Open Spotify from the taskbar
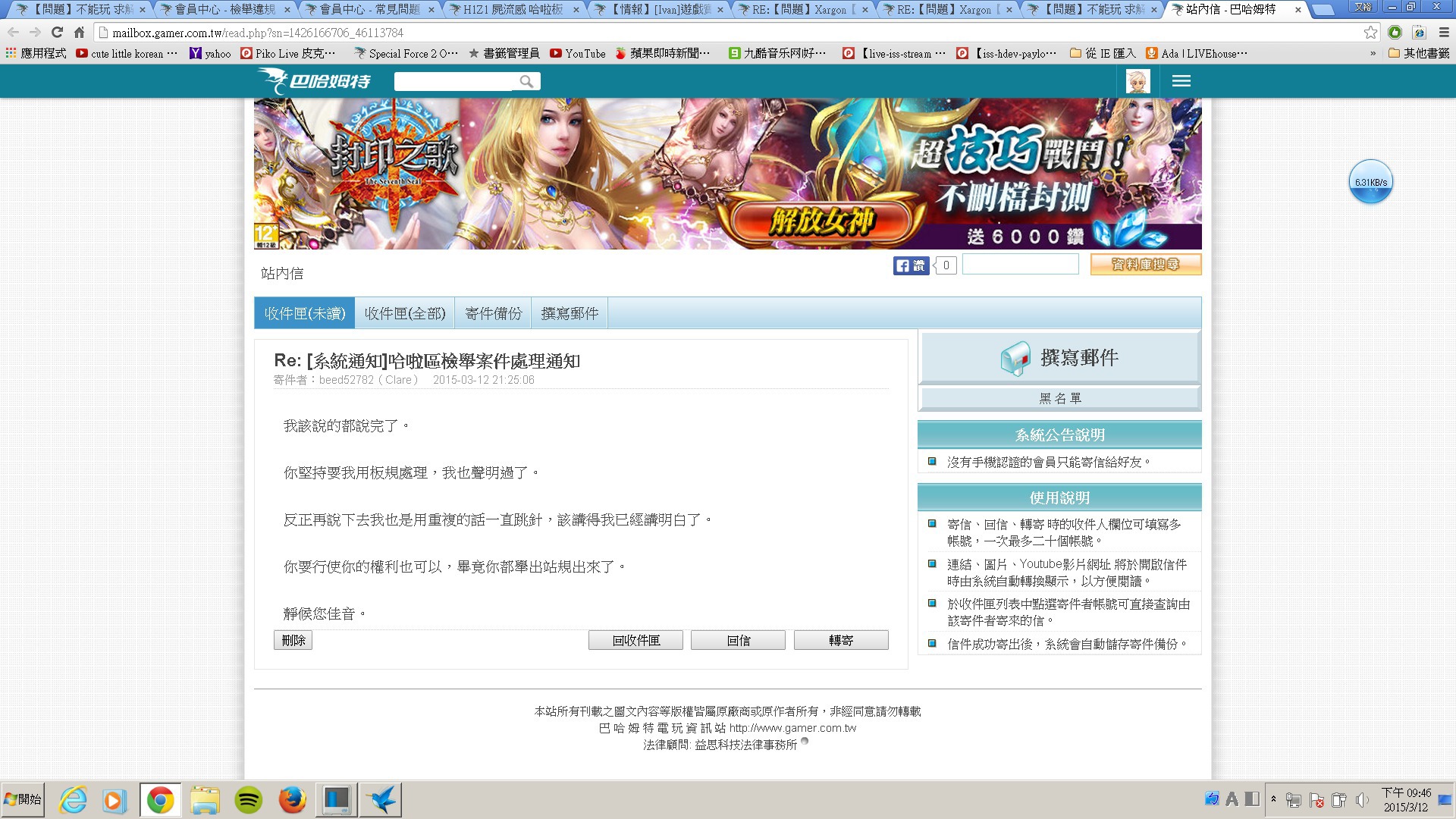The width and height of the screenshot is (1456, 819). [x=249, y=800]
